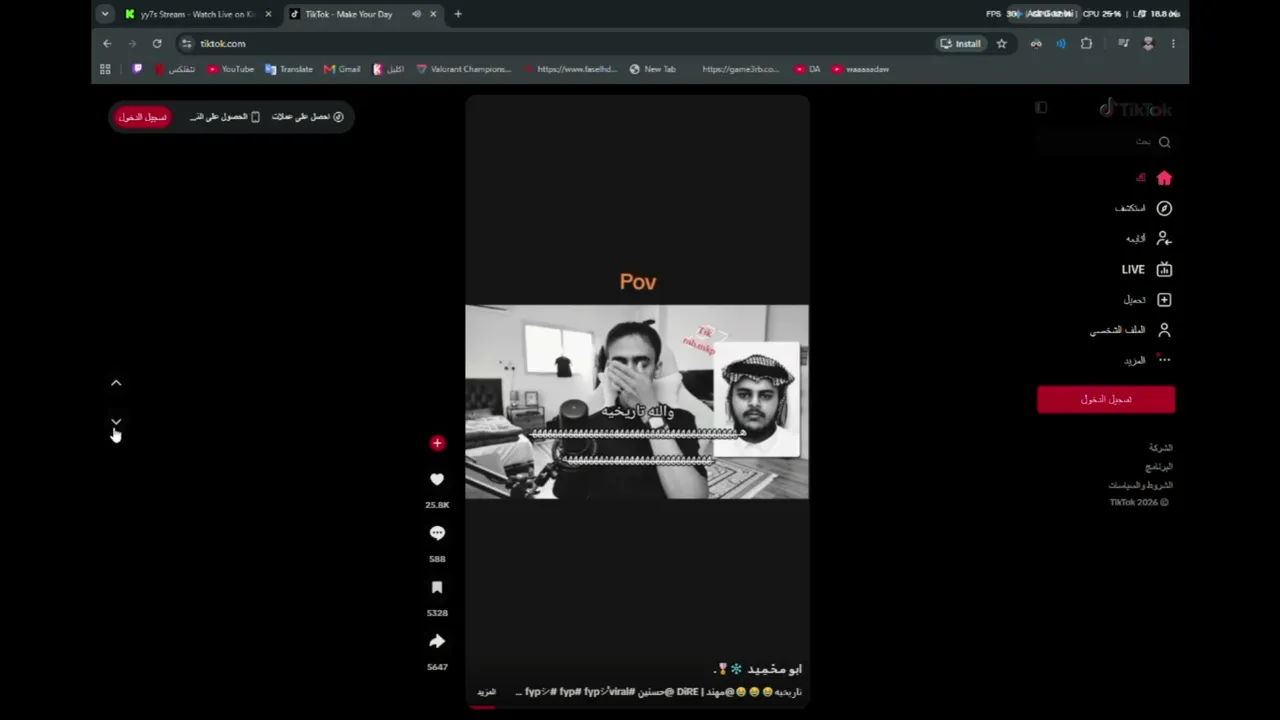Mute the TikTok tab audio icon
This screenshot has height=720, width=1280.
coord(416,14)
